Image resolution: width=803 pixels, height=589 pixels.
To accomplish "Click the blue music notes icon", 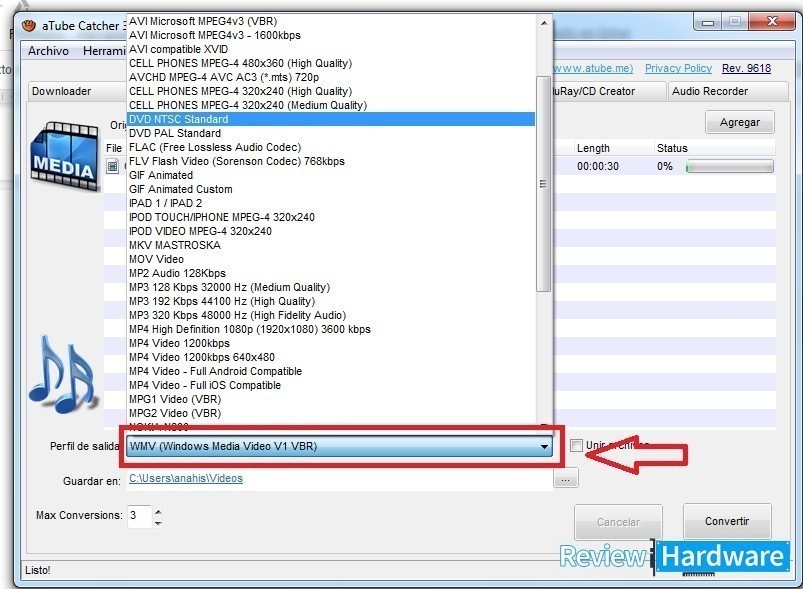I will [62, 374].
